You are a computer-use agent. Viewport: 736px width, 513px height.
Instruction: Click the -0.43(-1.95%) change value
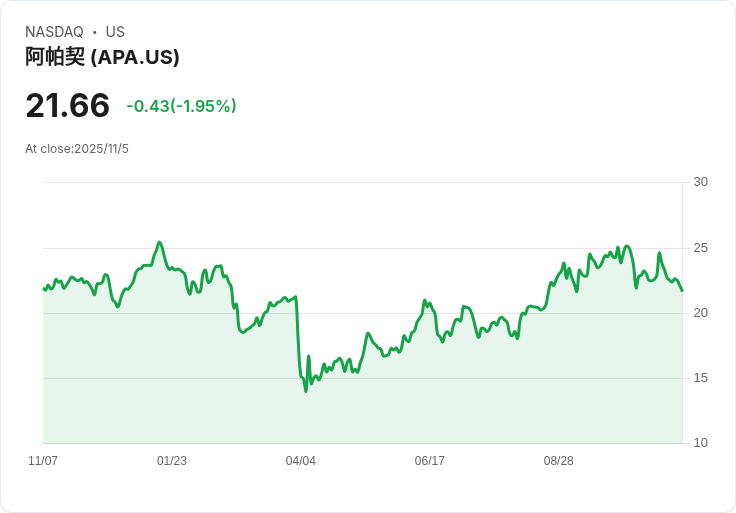[x=181, y=106]
